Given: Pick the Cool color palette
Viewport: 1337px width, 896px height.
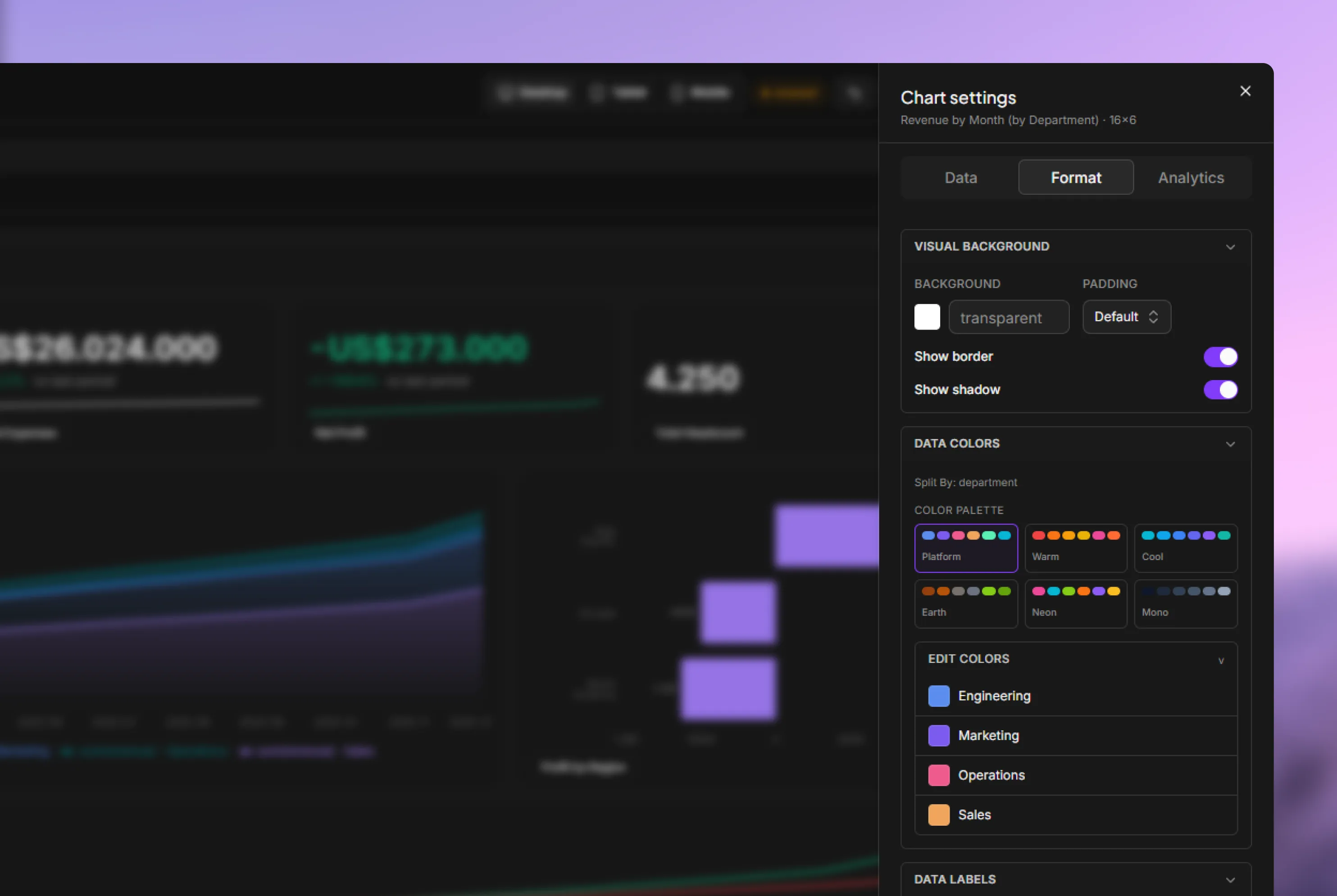Looking at the screenshot, I should [1186, 548].
